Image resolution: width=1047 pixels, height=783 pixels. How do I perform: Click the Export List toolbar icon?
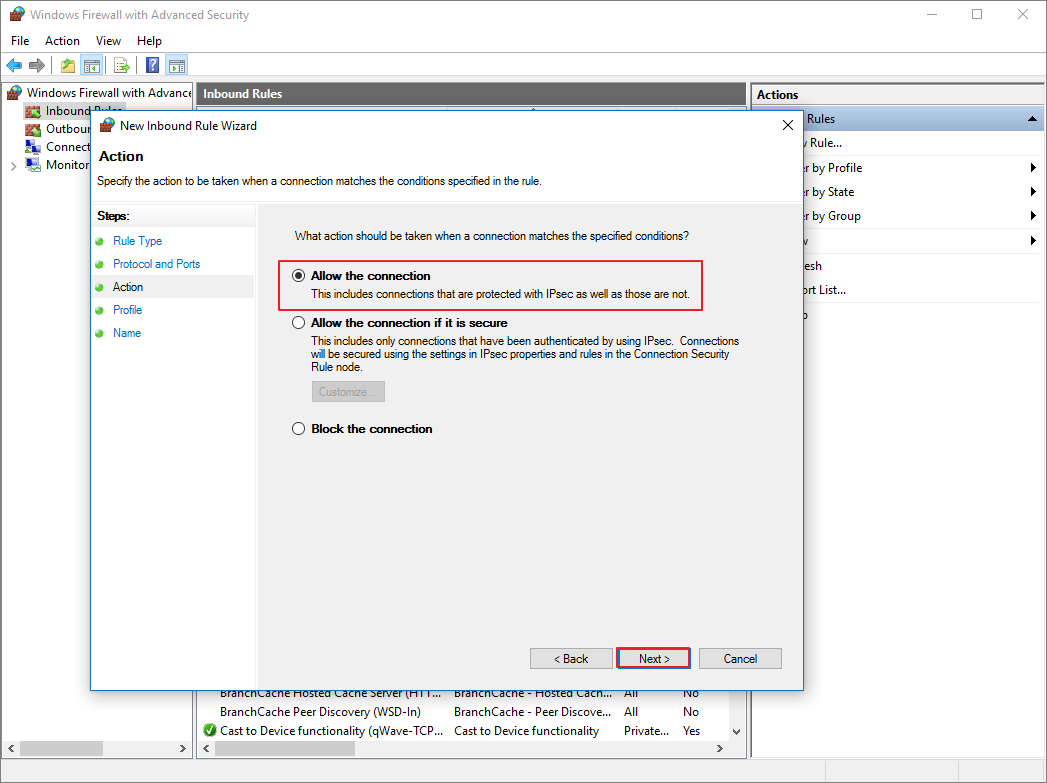tap(122, 65)
